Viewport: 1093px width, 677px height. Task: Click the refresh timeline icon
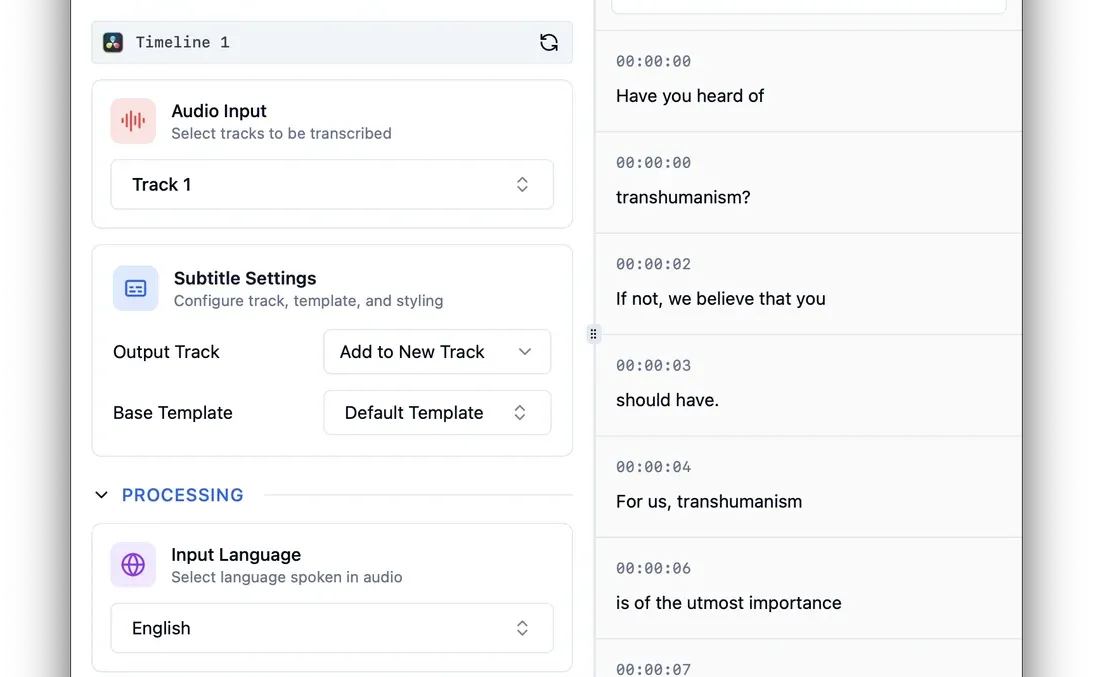click(x=548, y=42)
